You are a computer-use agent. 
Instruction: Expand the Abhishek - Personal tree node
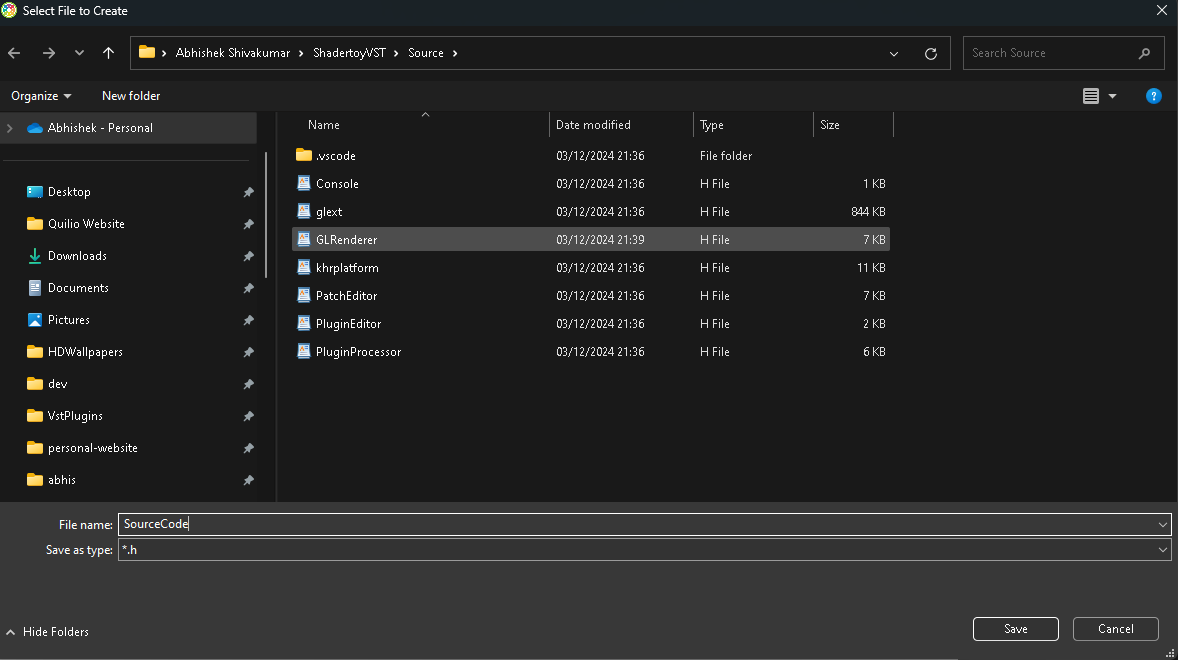[10, 128]
